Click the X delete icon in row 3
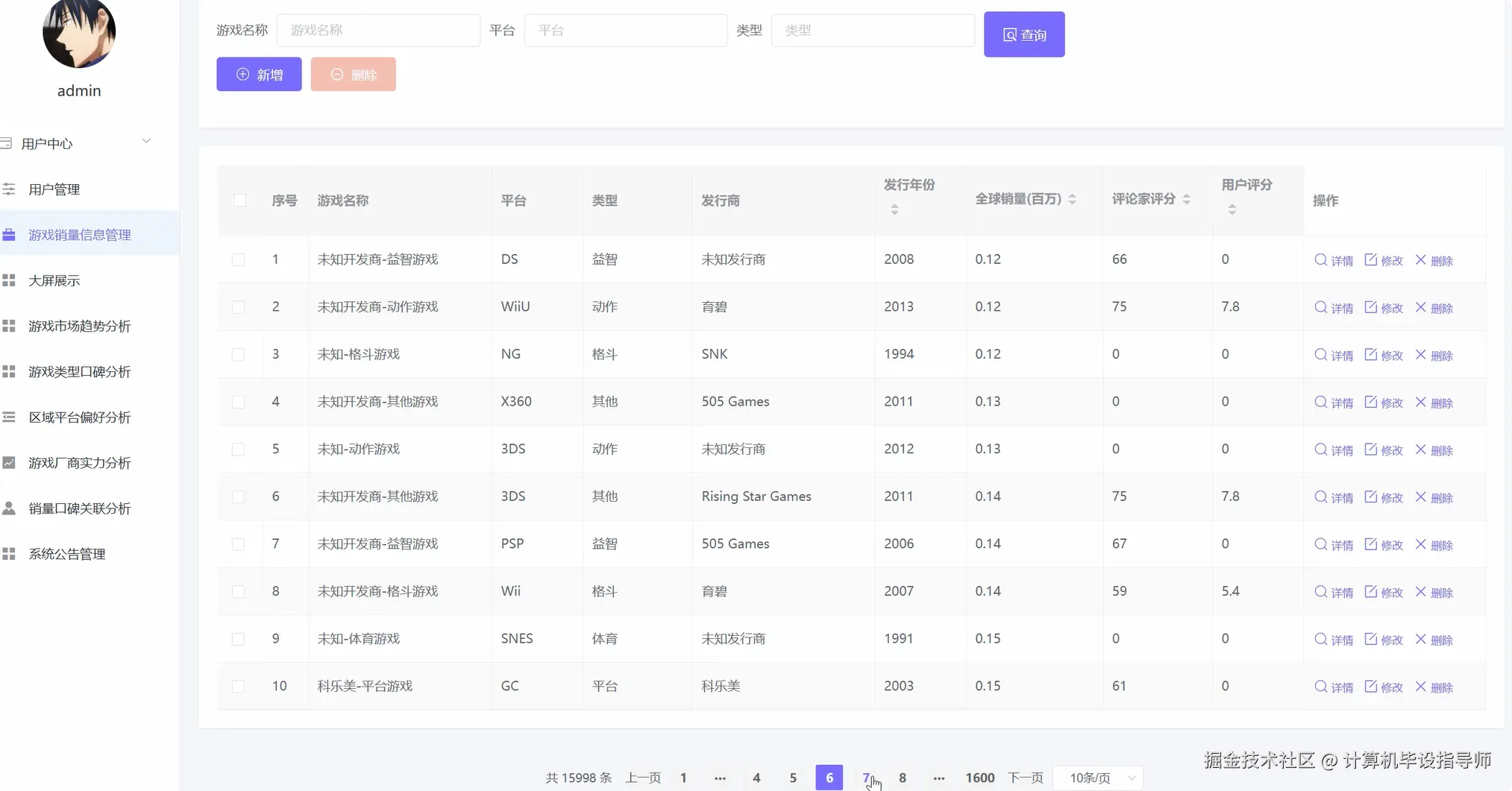Viewport: 1512px width, 791px height. tap(1422, 354)
